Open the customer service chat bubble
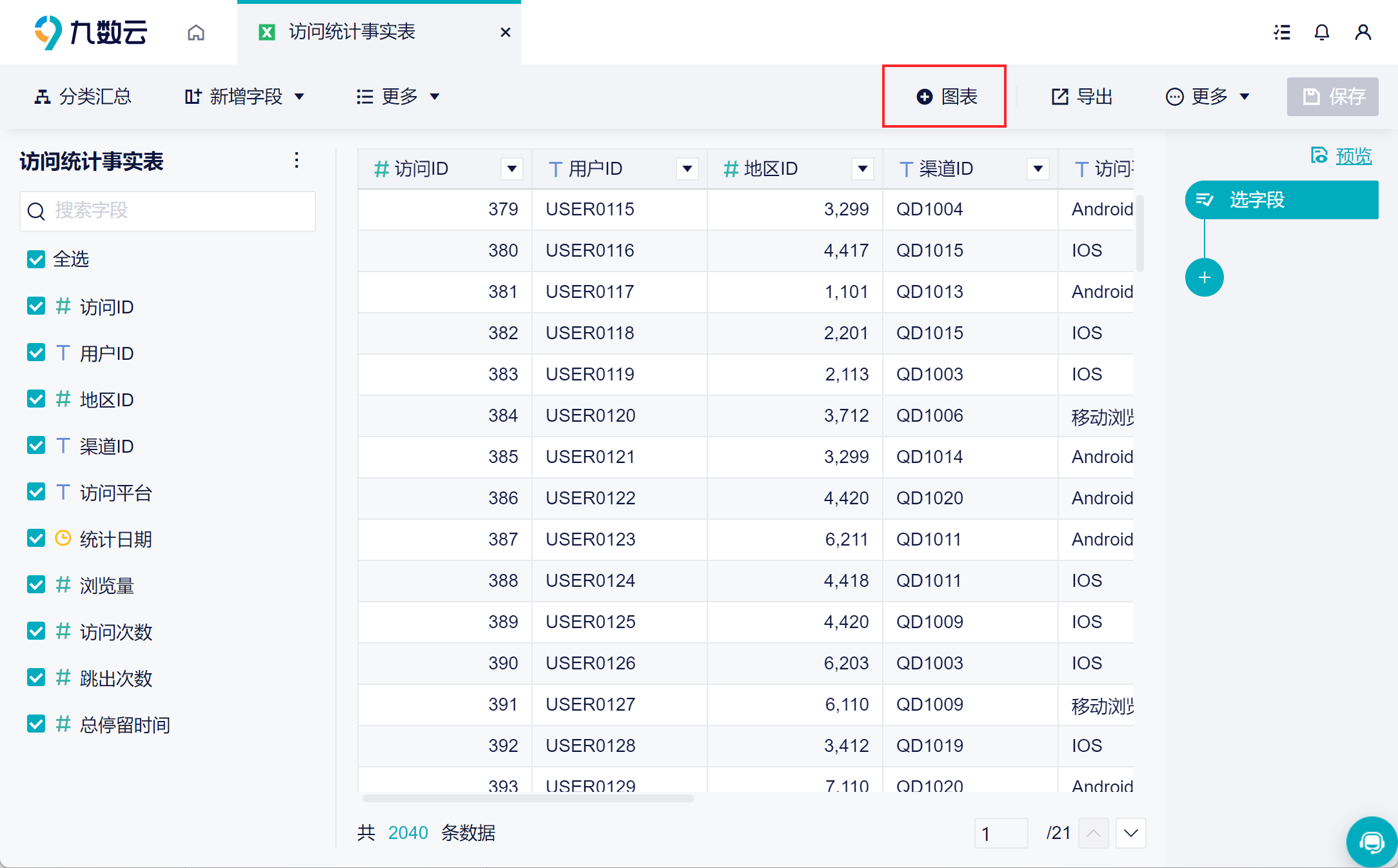The width and height of the screenshot is (1398, 868). tap(1371, 842)
